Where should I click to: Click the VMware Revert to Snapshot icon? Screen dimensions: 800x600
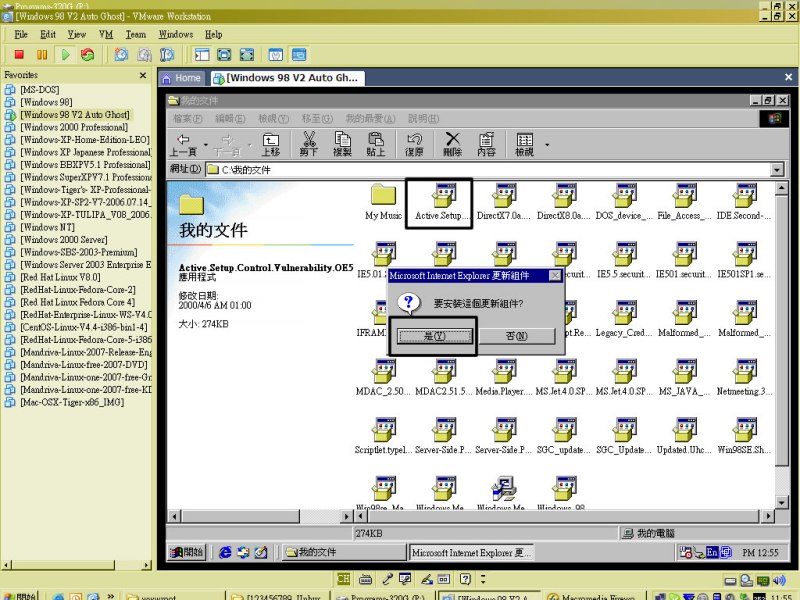[x=144, y=55]
